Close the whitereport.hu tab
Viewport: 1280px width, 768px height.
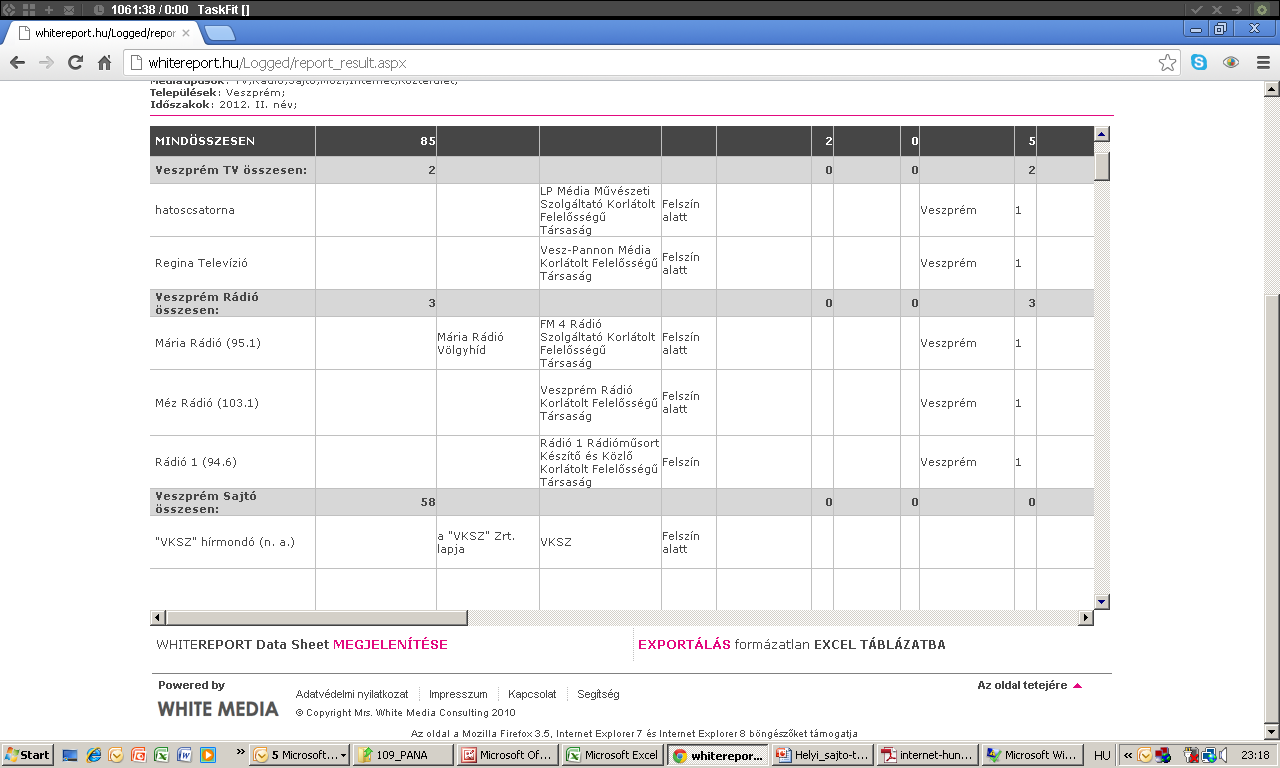pyautogui.click(x=186, y=33)
